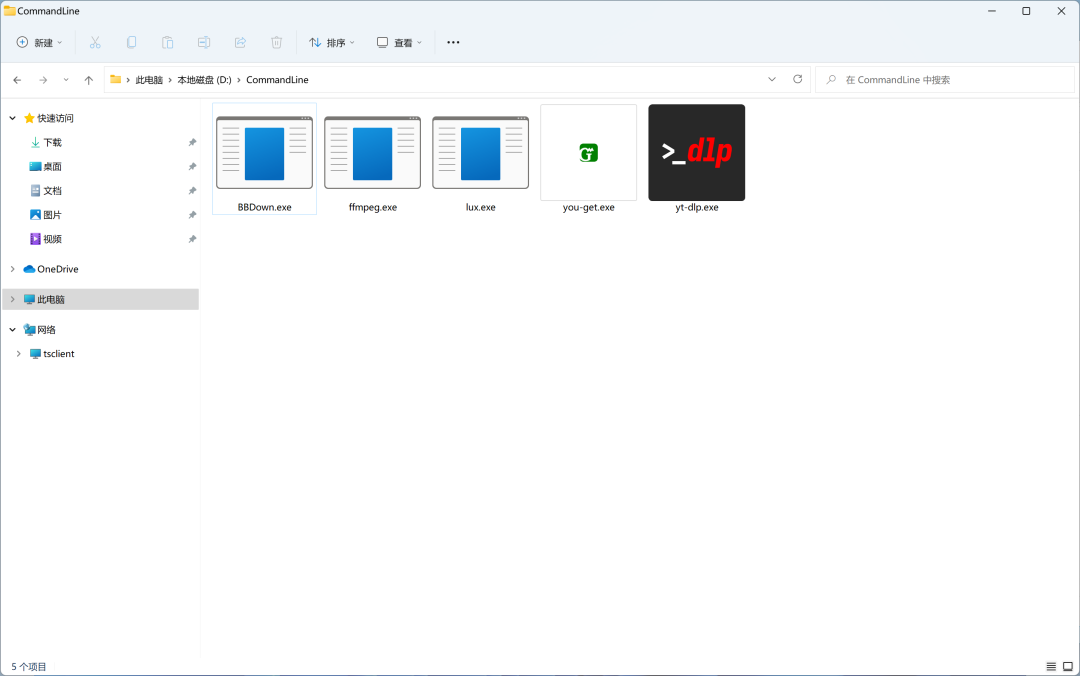Click the Delete trash can icon
The width and height of the screenshot is (1080, 676).
coord(276,43)
